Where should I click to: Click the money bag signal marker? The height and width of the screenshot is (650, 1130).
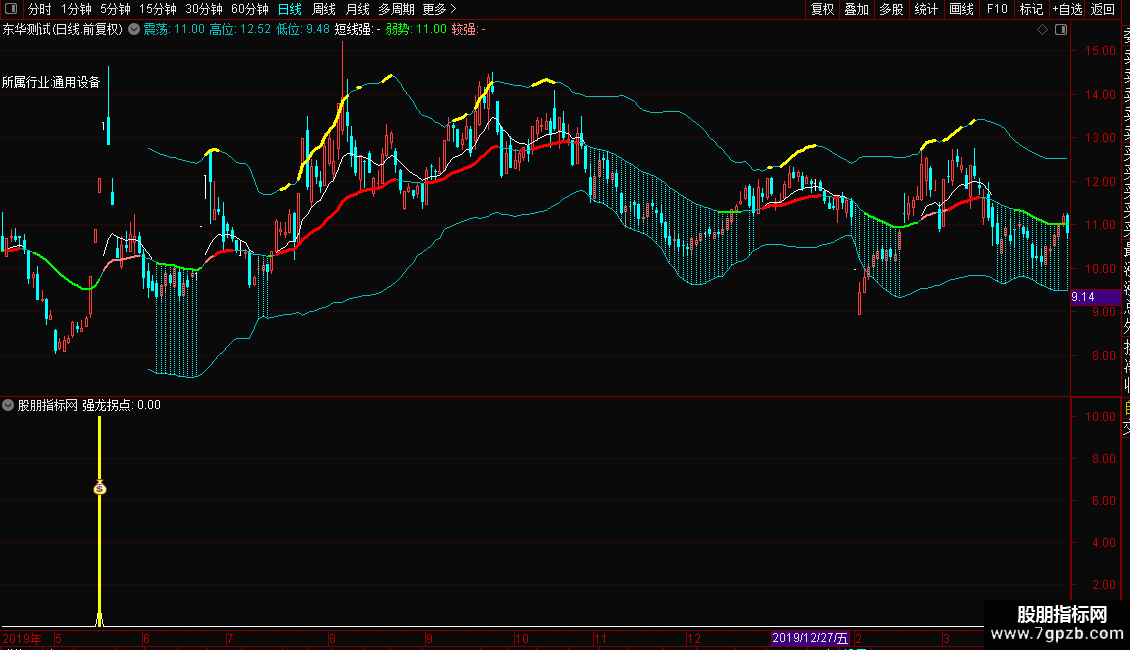tap(99, 488)
